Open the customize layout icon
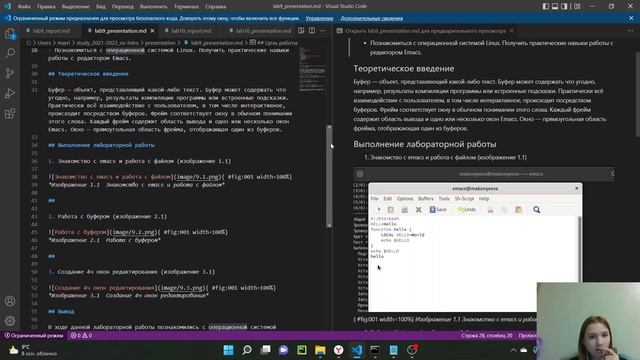The height and width of the screenshot is (360, 640). tap(577, 6)
